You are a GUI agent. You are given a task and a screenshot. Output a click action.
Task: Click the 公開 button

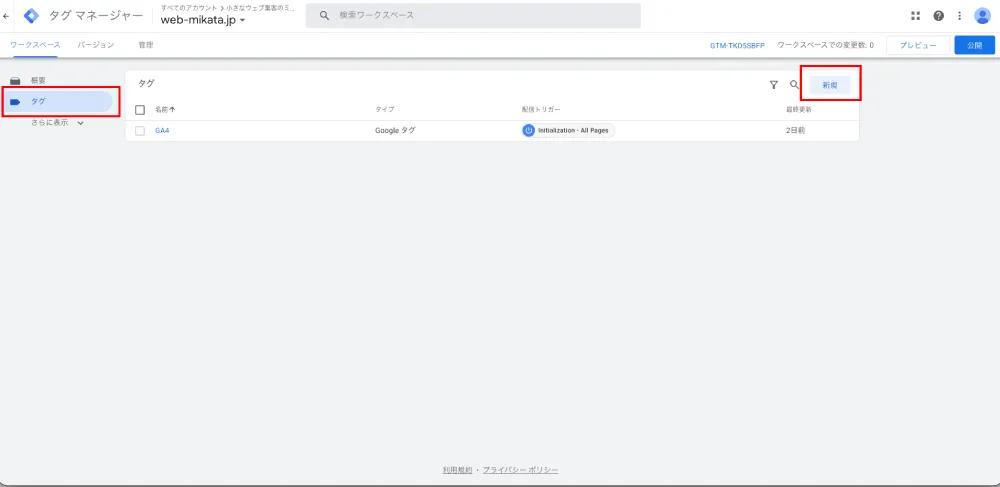(x=974, y=45)
